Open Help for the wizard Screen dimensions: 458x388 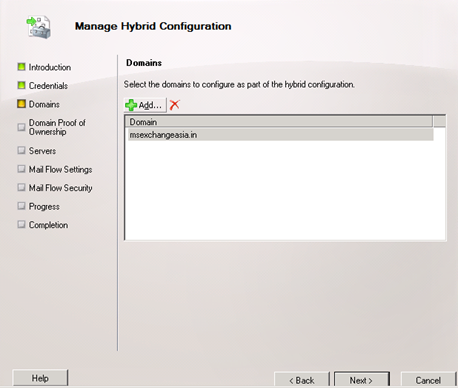[x=40, y=378]
